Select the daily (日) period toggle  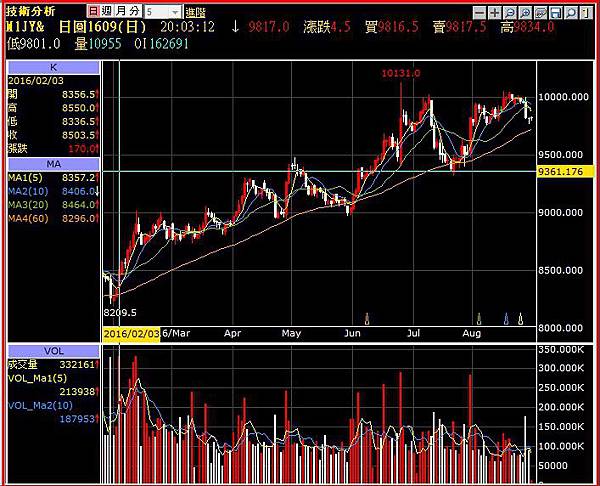93,11
